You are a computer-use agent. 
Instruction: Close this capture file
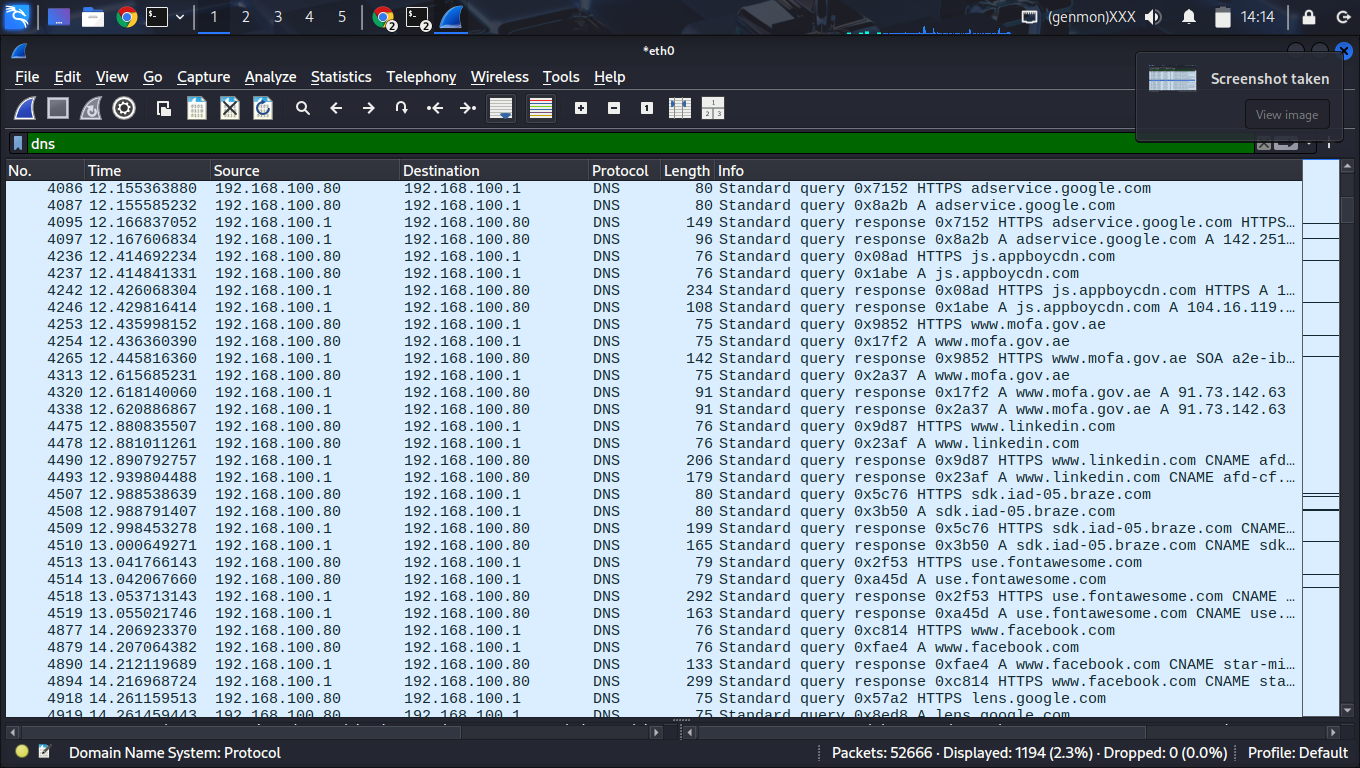(230, 108)
